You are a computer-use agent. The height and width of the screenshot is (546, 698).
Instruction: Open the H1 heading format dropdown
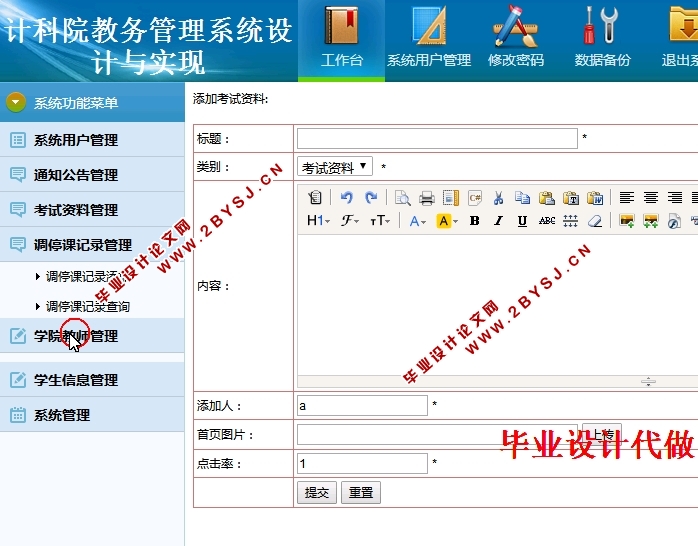318,221
